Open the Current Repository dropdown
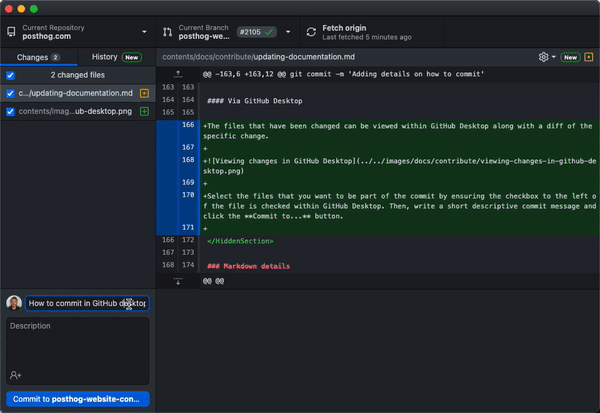This screenshot has height=413, width=600. coord(77,32)
